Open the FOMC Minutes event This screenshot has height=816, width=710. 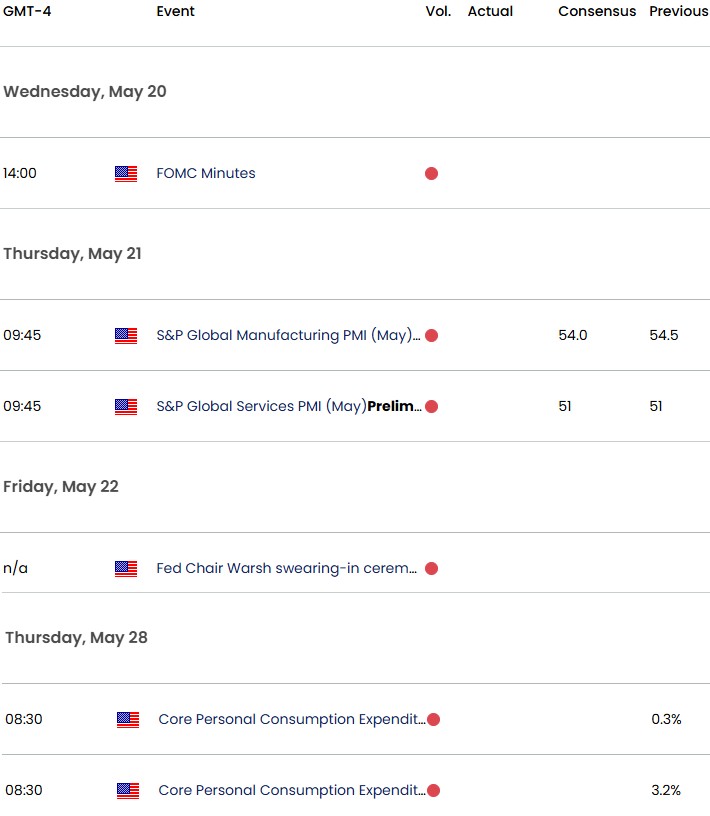pyautogui.click(x=206, y=173)
